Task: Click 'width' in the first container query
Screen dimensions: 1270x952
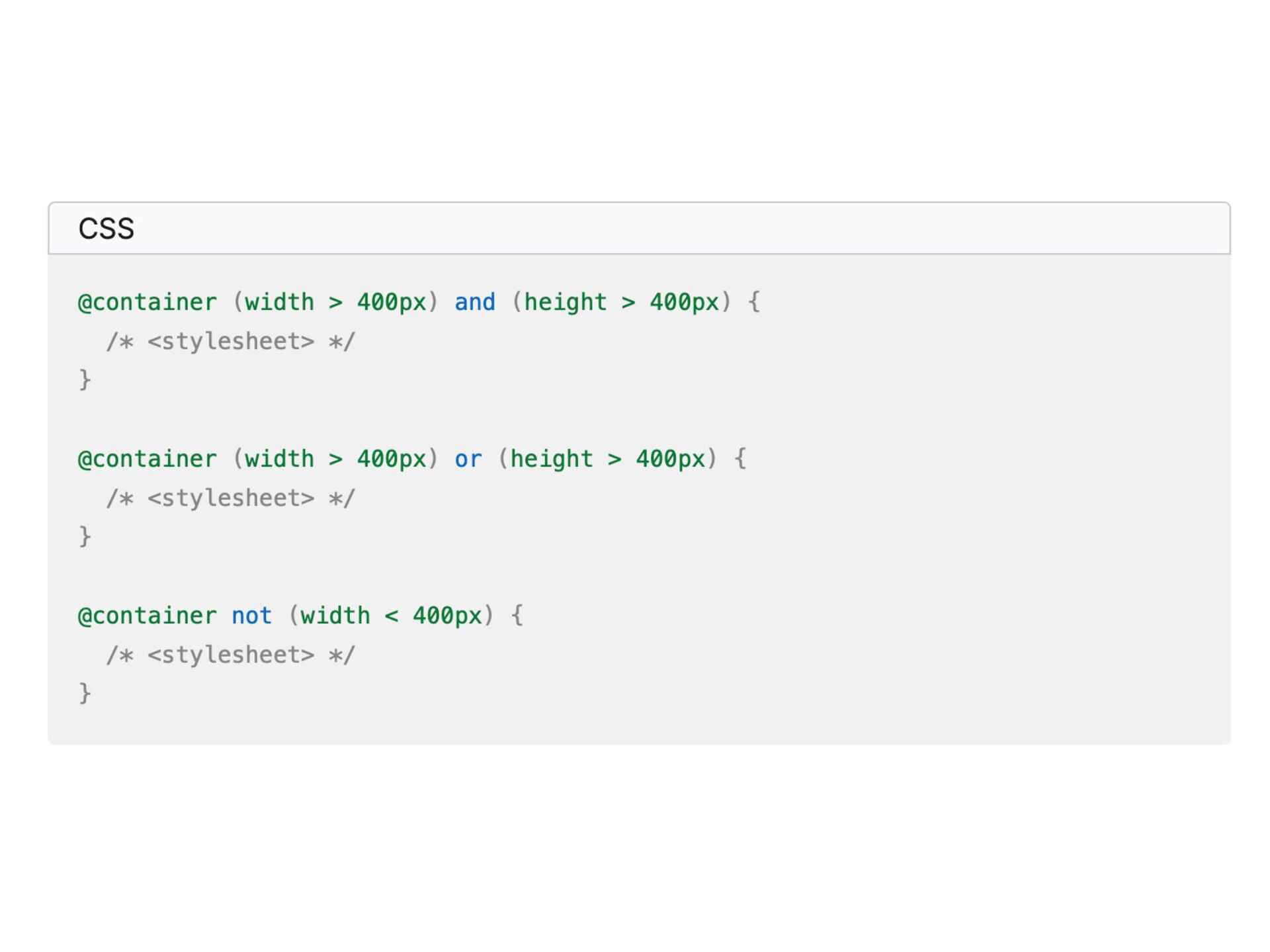Action: pos(279,302)
